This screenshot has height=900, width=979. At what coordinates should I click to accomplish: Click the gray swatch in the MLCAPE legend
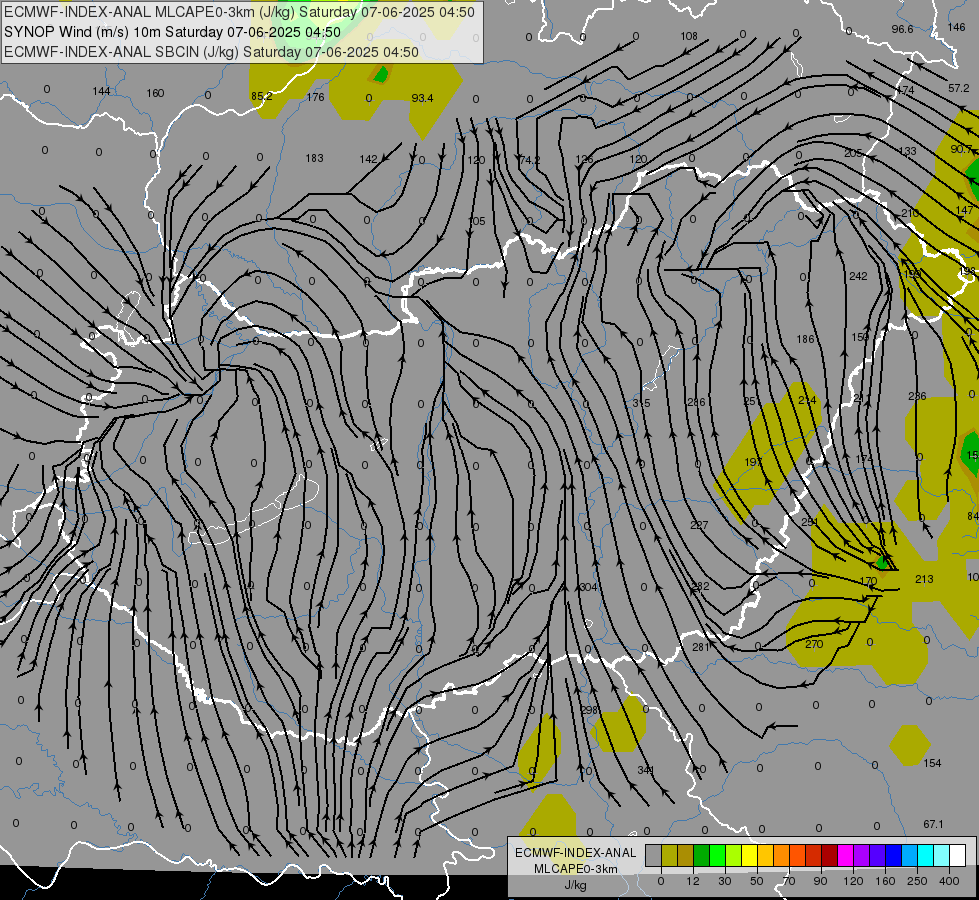pyautogui.click(x=654, y=855)
